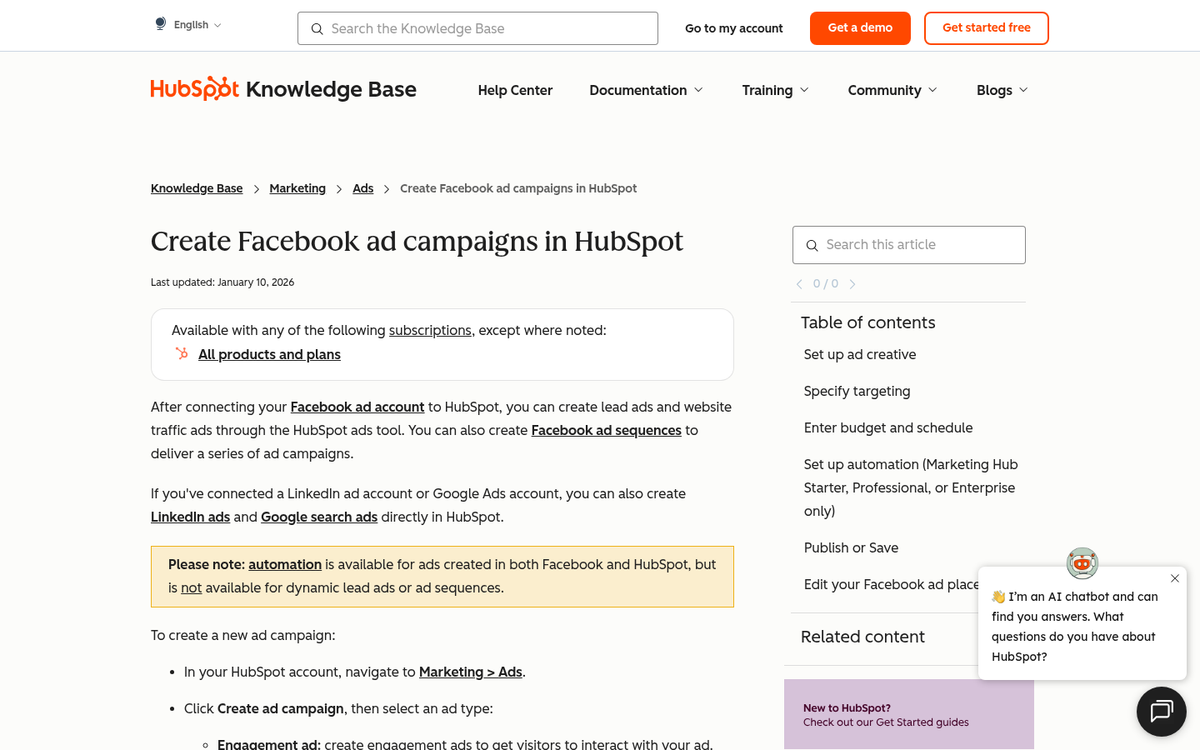Viewport: 1200px width, 750px height.
Task: Open the Community menu
Action: pos(891,90)
